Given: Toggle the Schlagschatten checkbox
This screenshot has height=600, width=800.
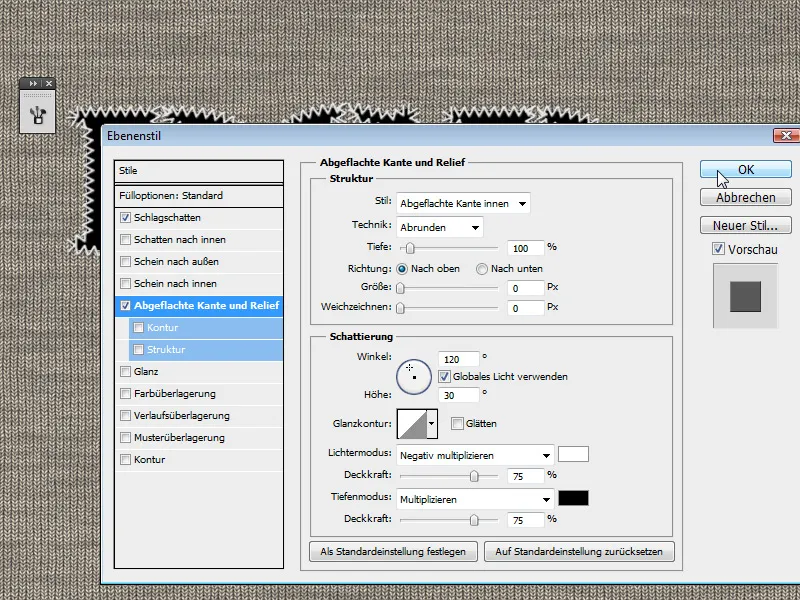Looking at the screenshot, I should [x=125, y=217].
